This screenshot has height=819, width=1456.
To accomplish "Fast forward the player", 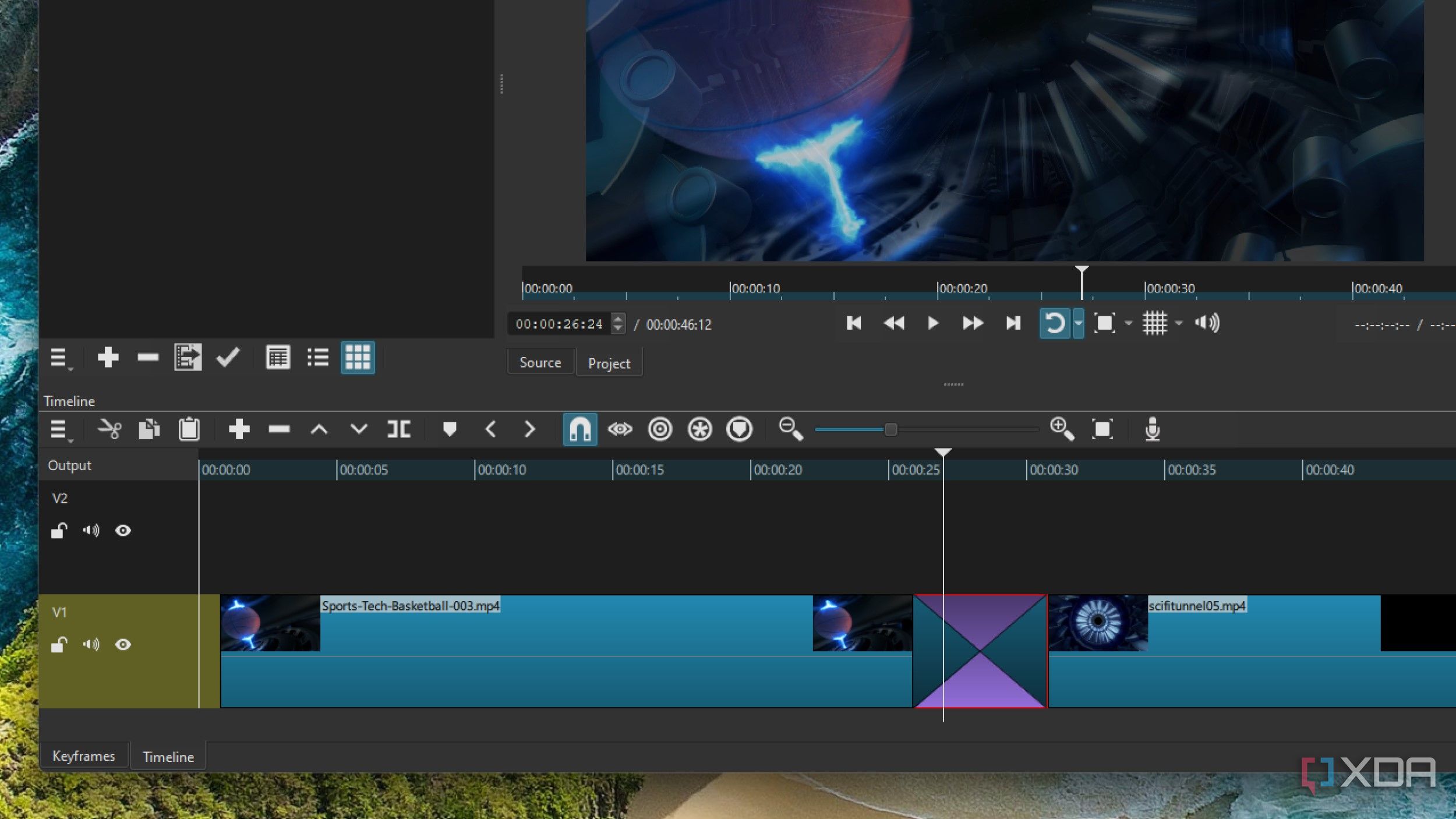I will coord(973,323).
